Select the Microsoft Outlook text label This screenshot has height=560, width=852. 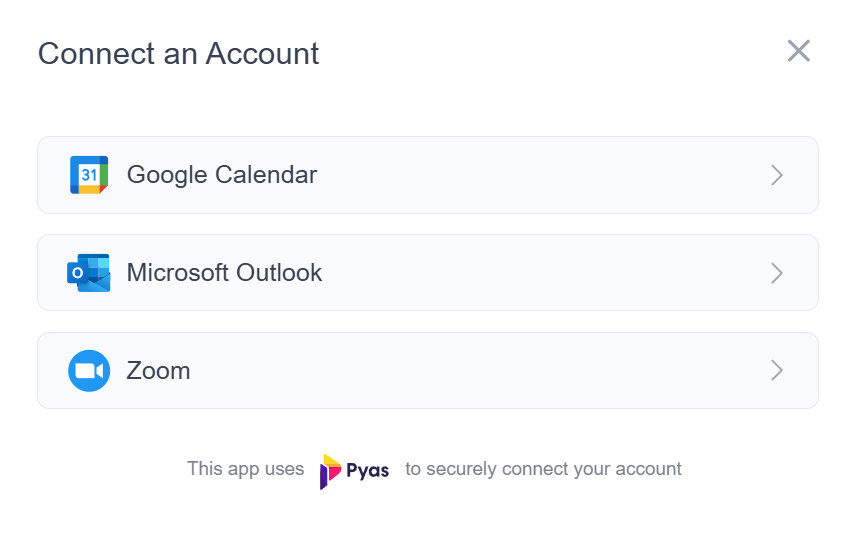click(224, 273)
